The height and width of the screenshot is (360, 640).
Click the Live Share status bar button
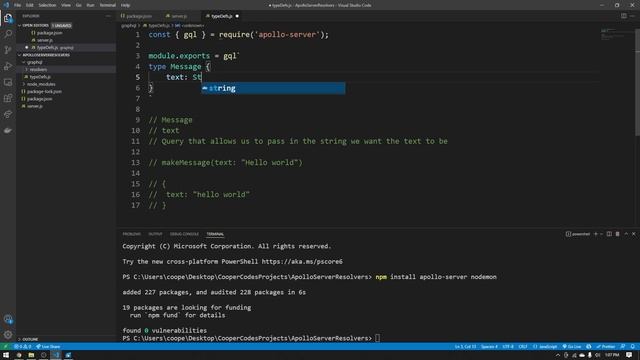48,347
